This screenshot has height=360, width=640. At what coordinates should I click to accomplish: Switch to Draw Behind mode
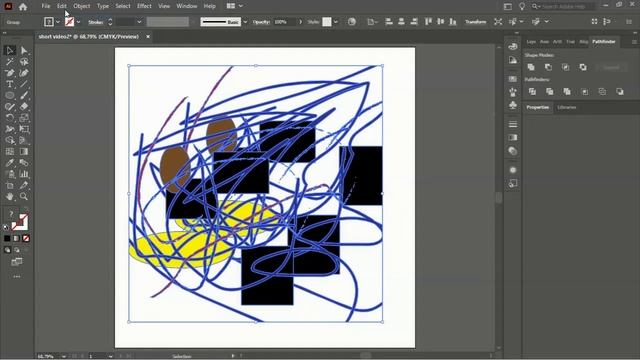(17, 250)
